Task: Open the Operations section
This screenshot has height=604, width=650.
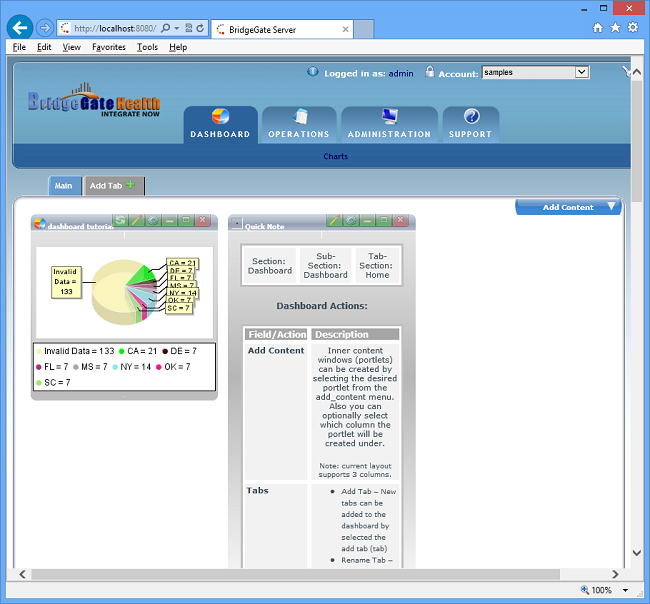Action: pos(298,125)
